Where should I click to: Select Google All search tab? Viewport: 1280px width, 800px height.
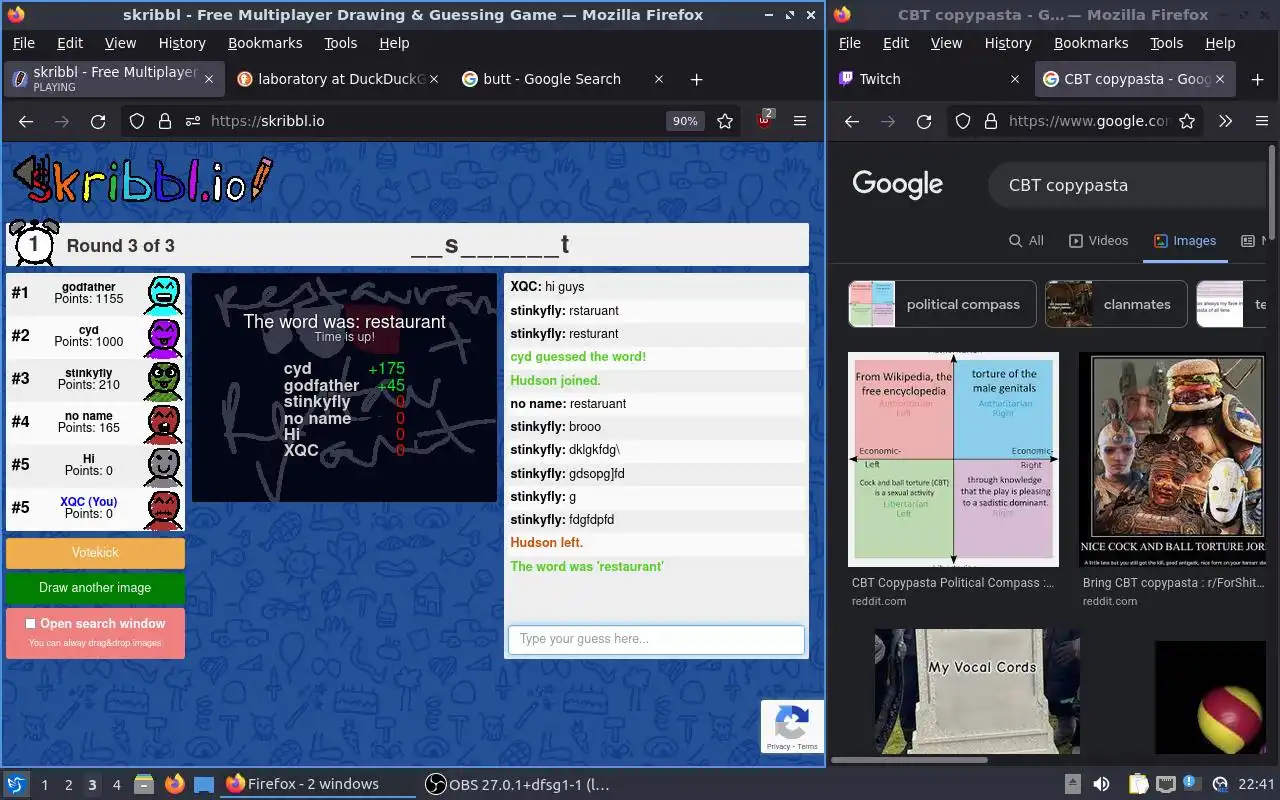pos(1026,240)
